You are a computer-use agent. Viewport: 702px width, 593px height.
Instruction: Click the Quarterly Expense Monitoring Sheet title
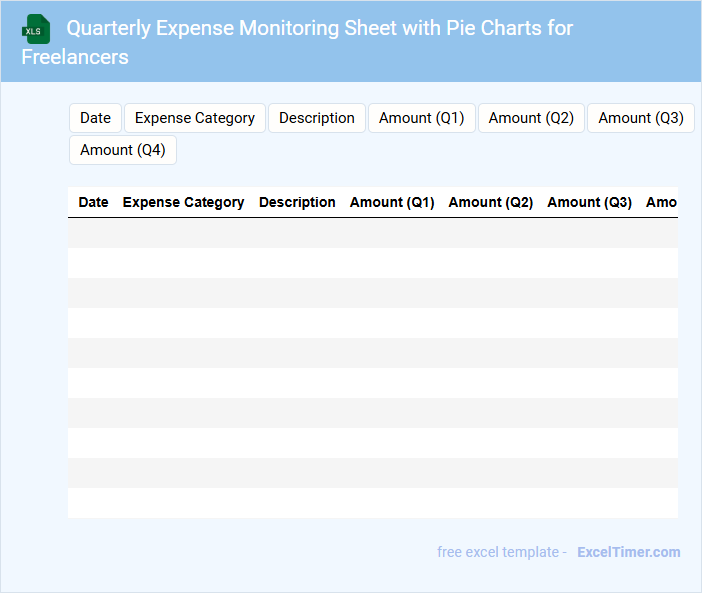pyautogui.click(x=319, y=28)
